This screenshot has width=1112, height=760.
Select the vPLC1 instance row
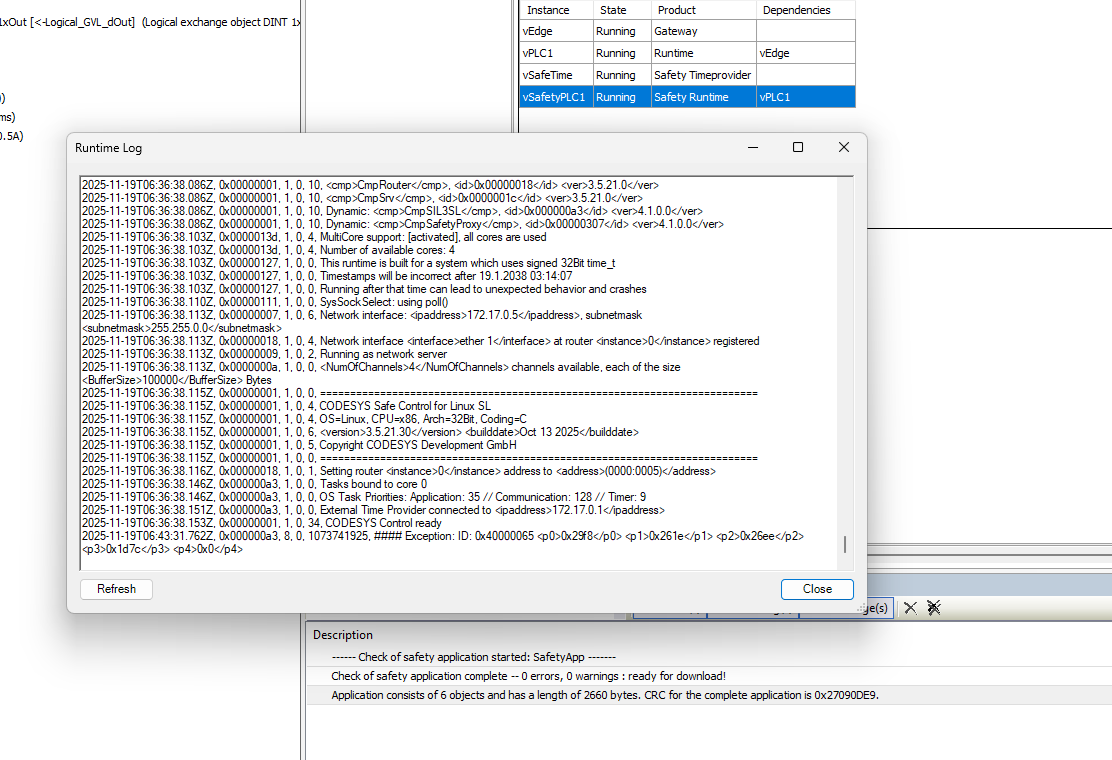[556, 53]
